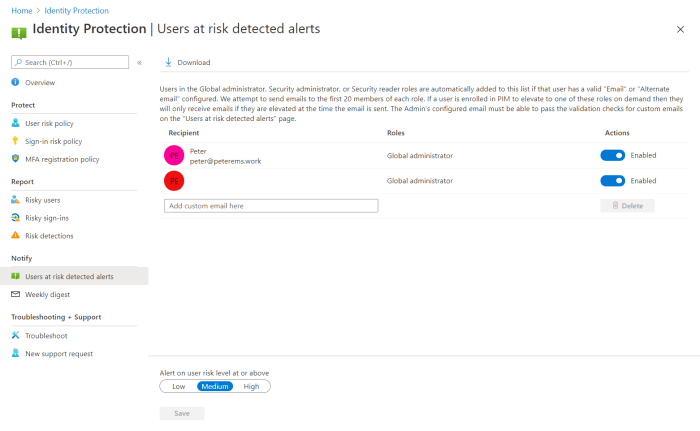Choose High as alert risk level
Screen dimensions: 700x431
(251, 386)
